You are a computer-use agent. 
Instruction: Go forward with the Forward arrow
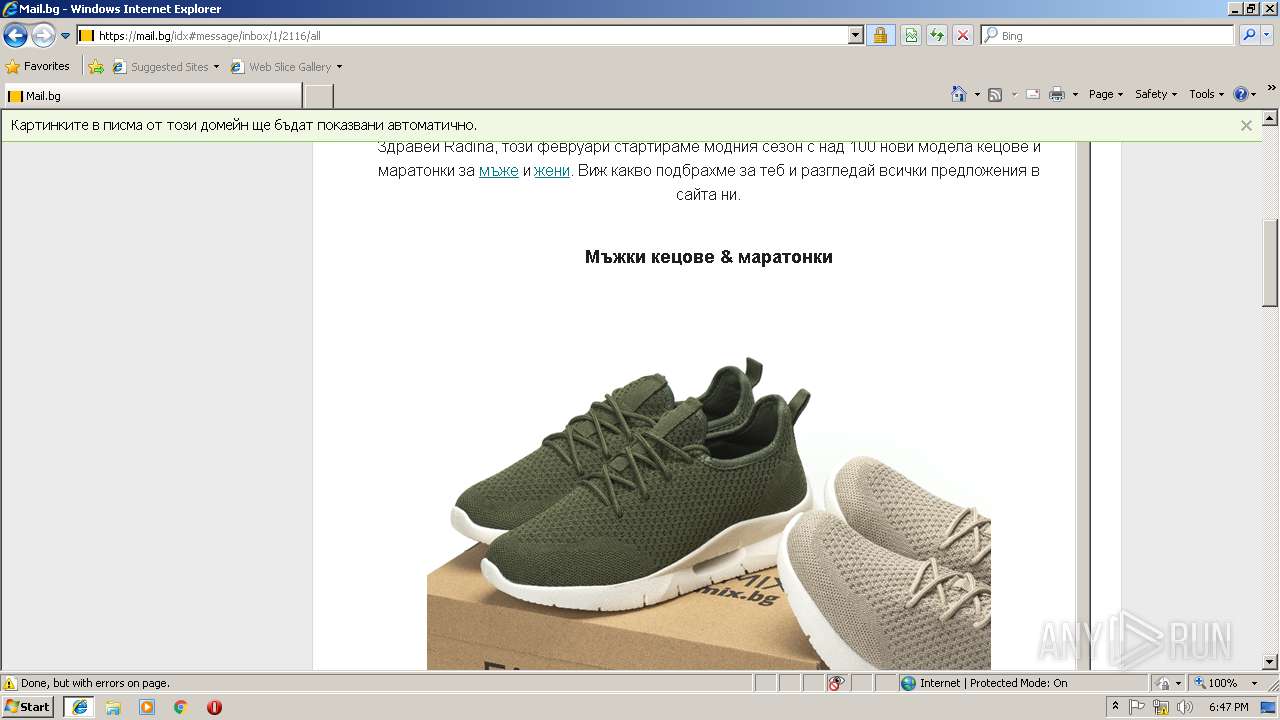[x=43, y=36]
